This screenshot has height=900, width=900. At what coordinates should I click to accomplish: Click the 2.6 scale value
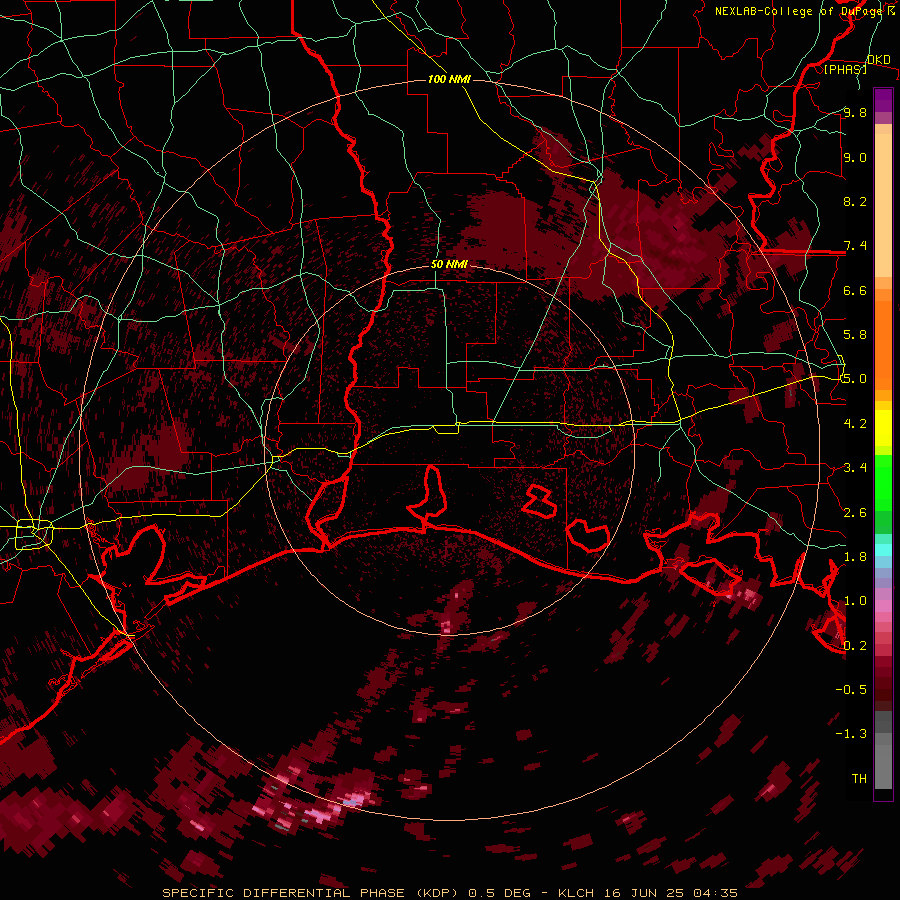[x=855, y=513]
